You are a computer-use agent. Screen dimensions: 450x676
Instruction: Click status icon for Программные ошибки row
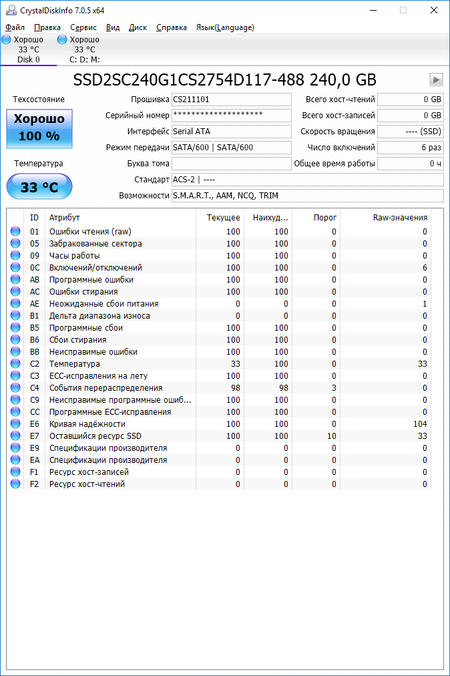(16, 280)
